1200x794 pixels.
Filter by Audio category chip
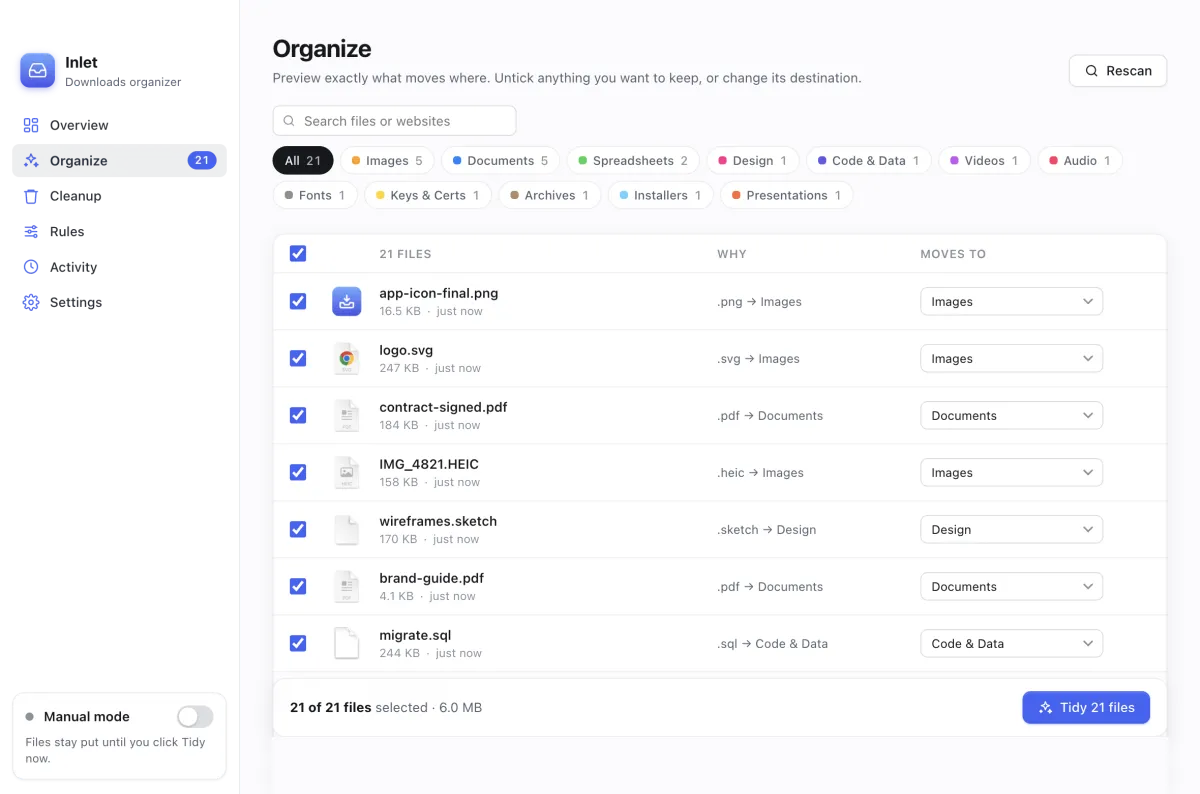(x=1080, y=160)
